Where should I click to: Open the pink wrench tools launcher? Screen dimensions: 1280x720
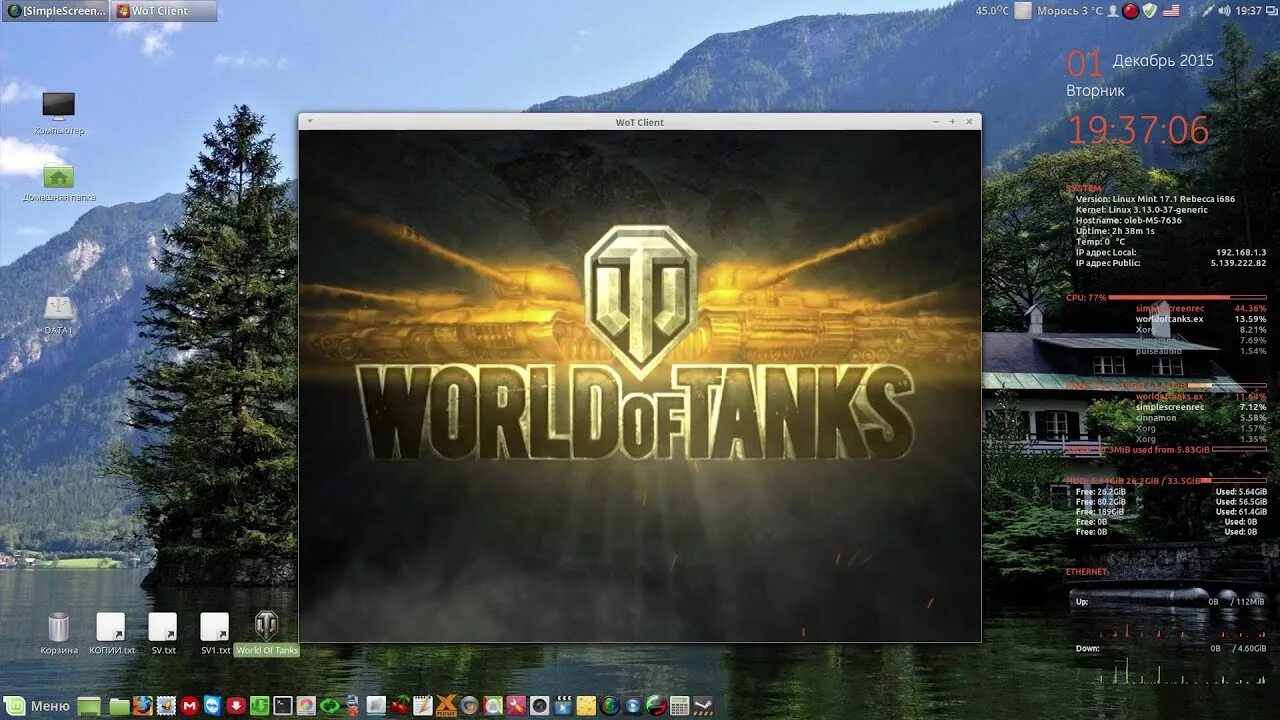[515, 706]
